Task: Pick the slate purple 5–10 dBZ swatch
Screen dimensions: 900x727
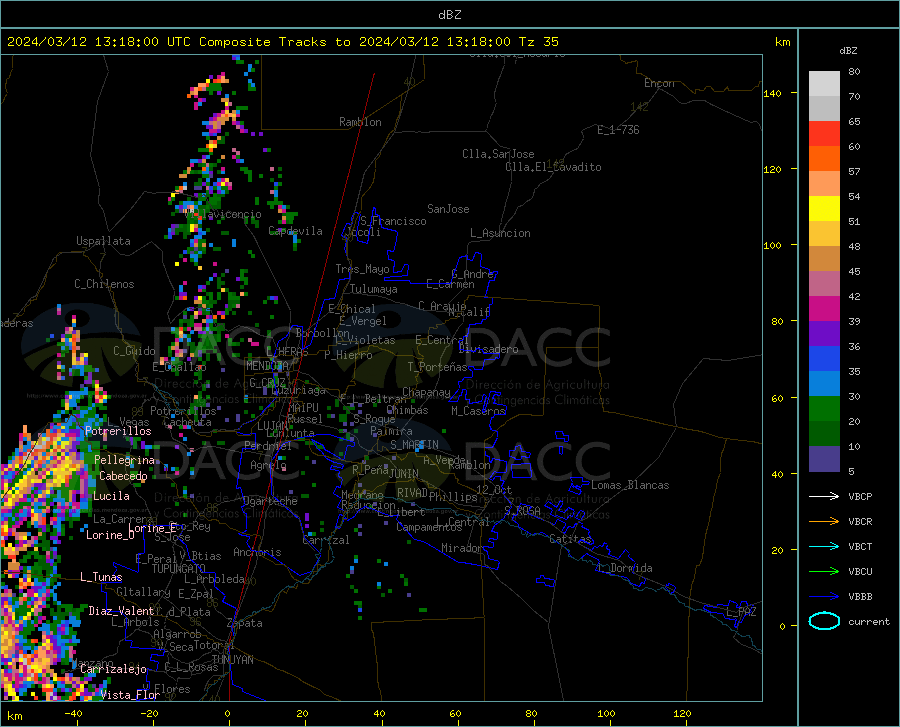Action: [824, 459]
